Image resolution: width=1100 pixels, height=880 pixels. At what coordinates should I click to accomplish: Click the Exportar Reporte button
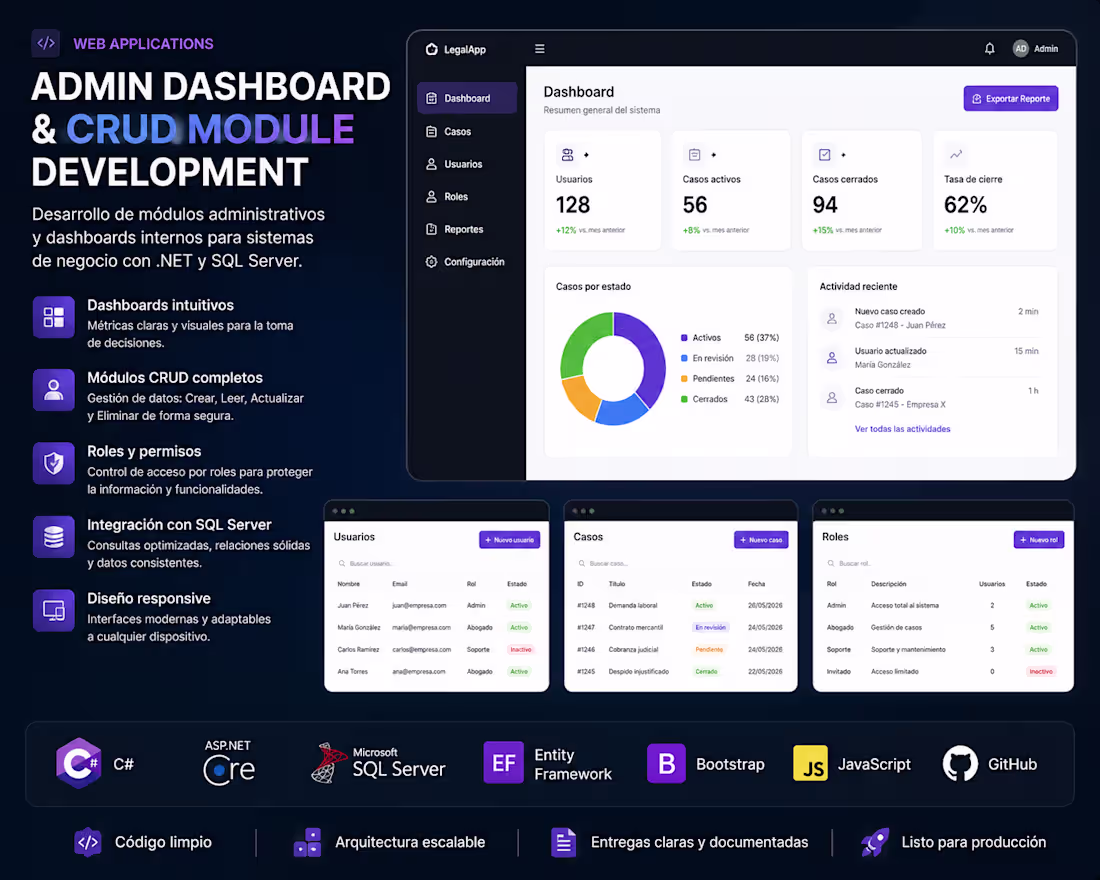[1011, 99]
